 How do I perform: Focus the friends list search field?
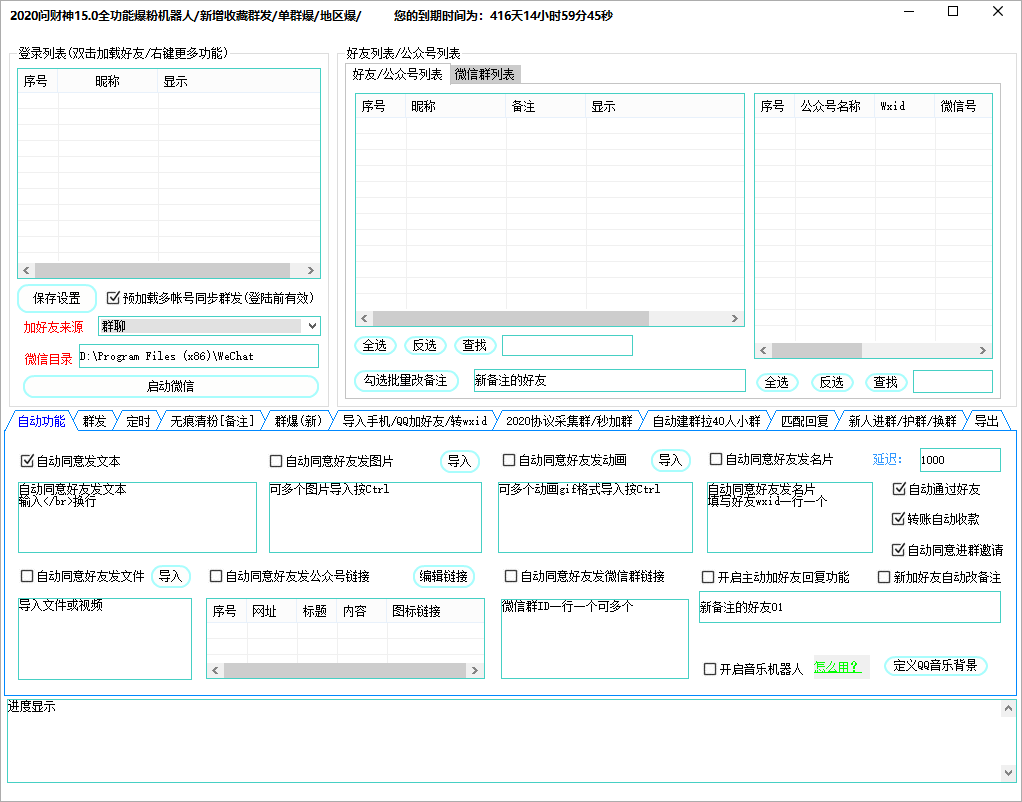click(567, 346)
